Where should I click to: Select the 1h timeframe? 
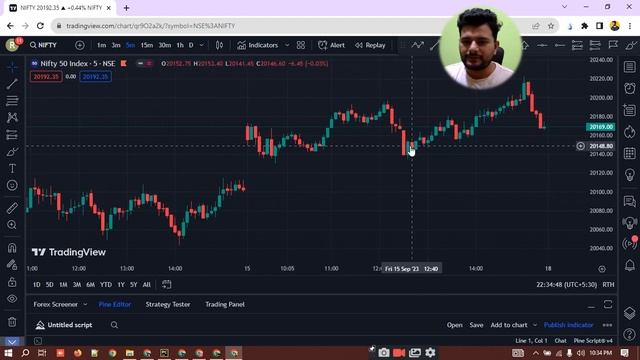tap(180, 45)
